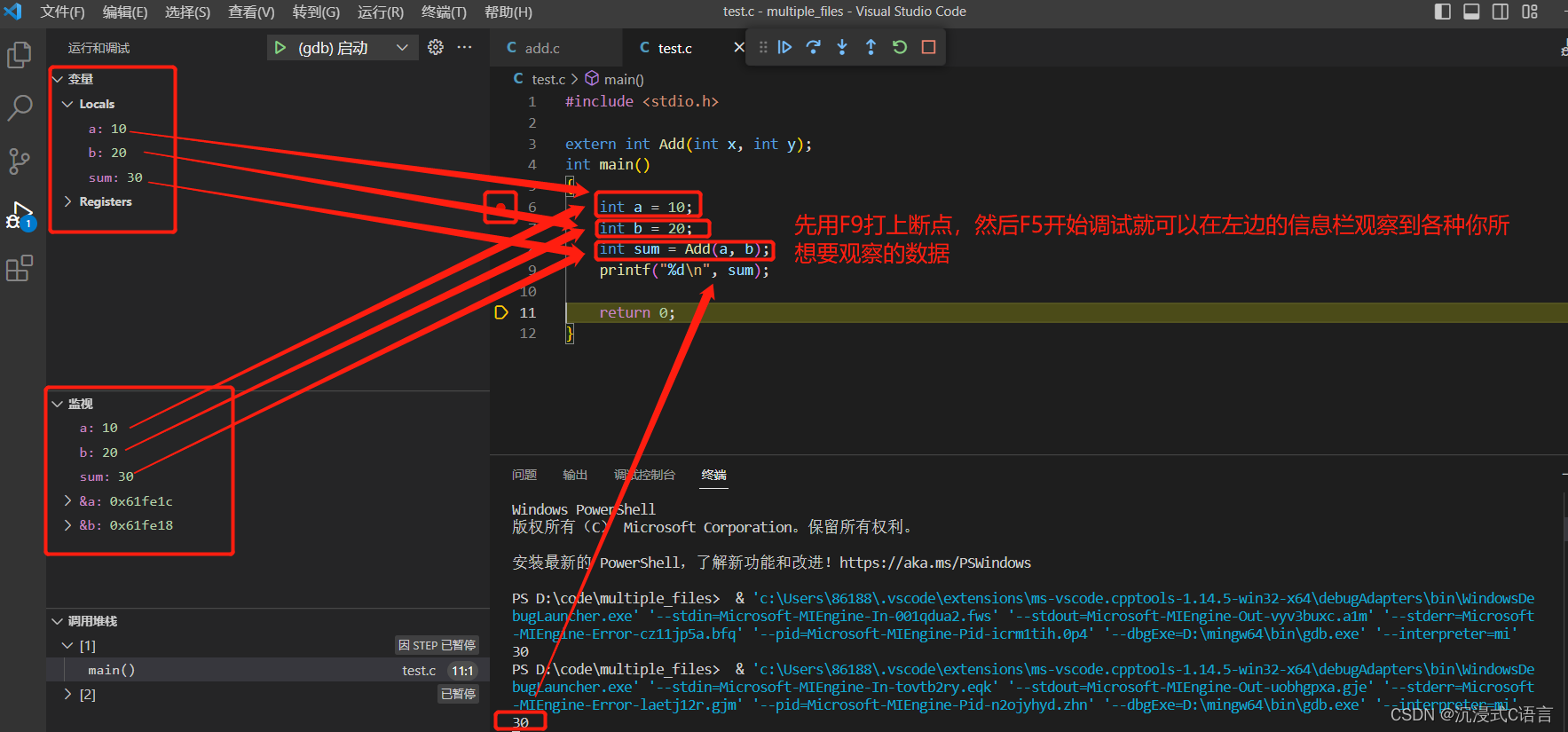Stop the debugging session

[x=928, y=47]
